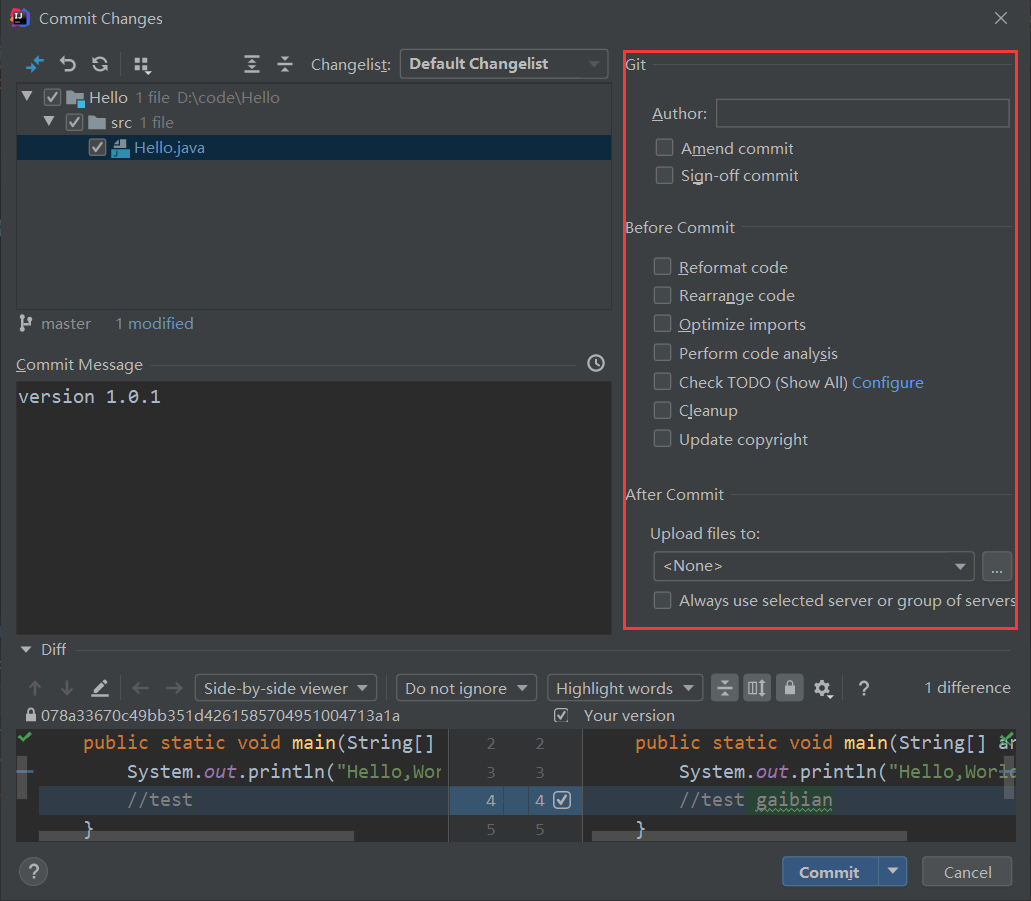The height and width of the screenshot is (901, 1031).
Task: Click the Diff help question mark icon
Action: 864,689
